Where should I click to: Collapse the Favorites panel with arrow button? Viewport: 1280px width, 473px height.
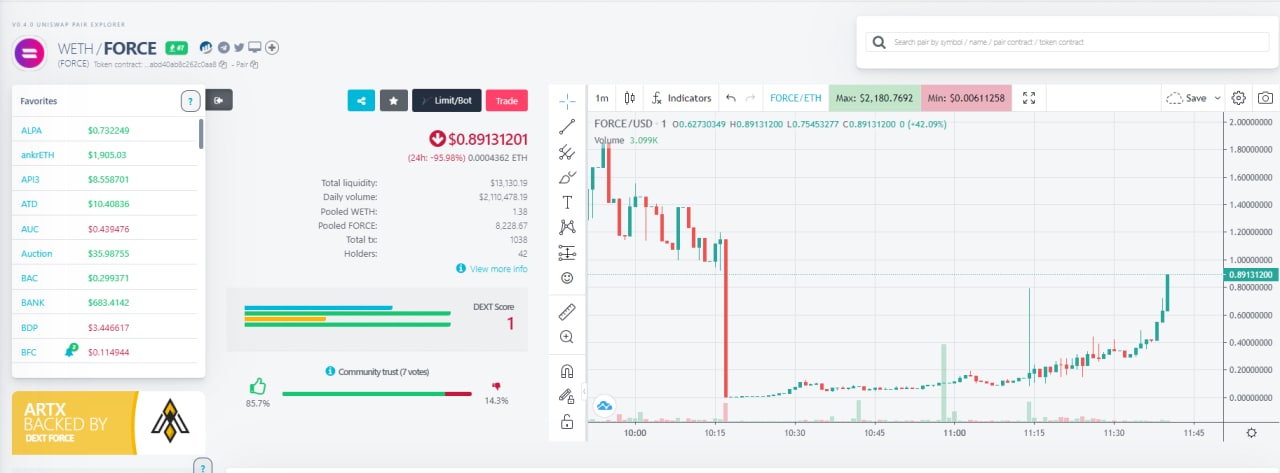219,99
